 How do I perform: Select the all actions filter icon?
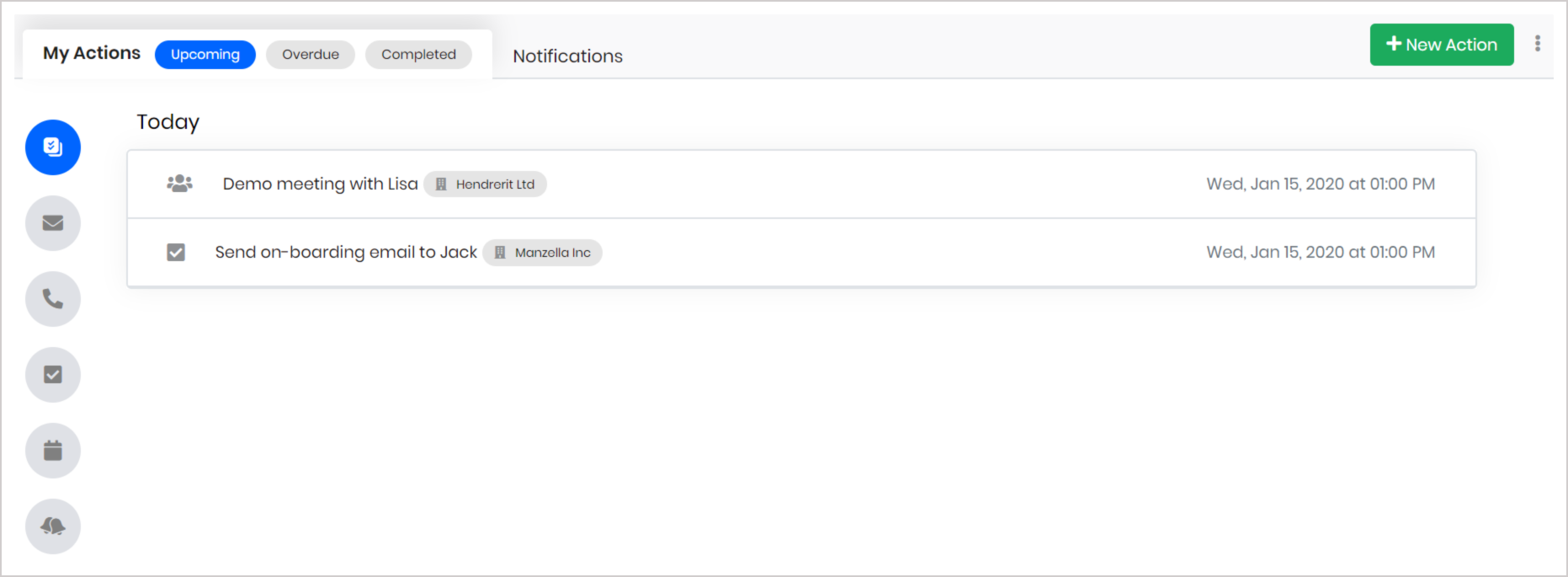[x=52, y=147]
